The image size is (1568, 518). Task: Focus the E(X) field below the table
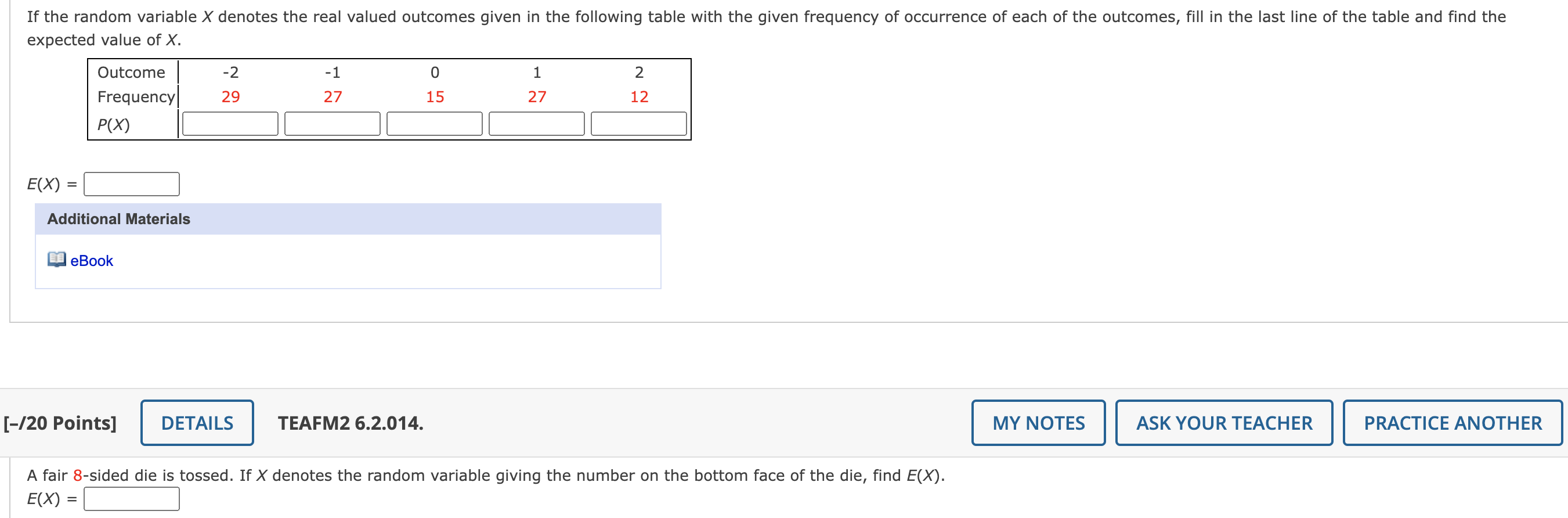(x=132, y=184)
